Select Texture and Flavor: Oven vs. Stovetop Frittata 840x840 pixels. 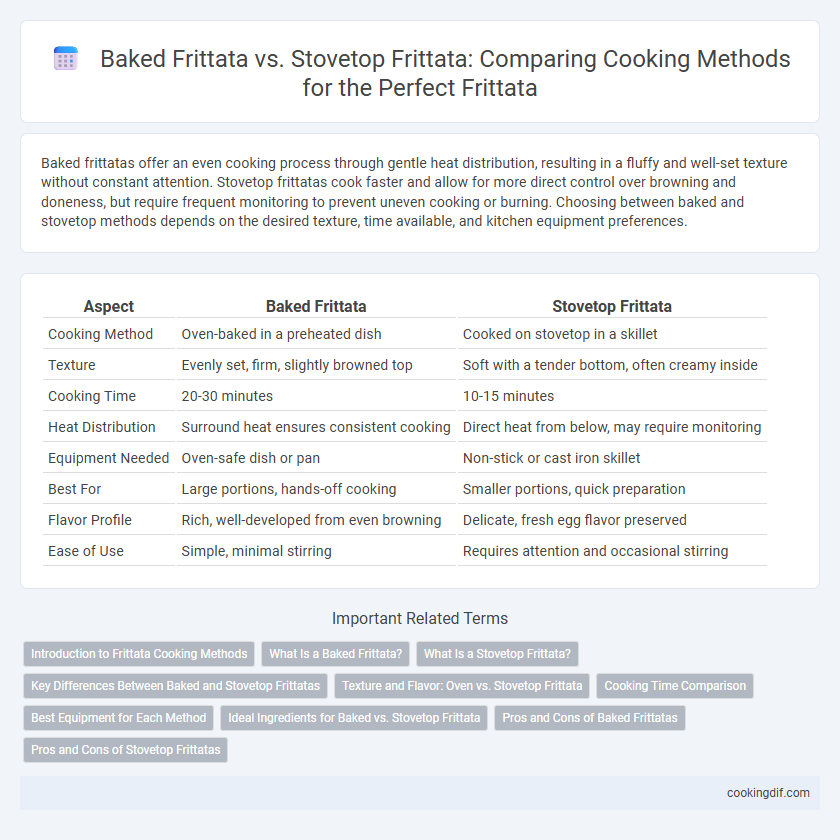[462, 686]
